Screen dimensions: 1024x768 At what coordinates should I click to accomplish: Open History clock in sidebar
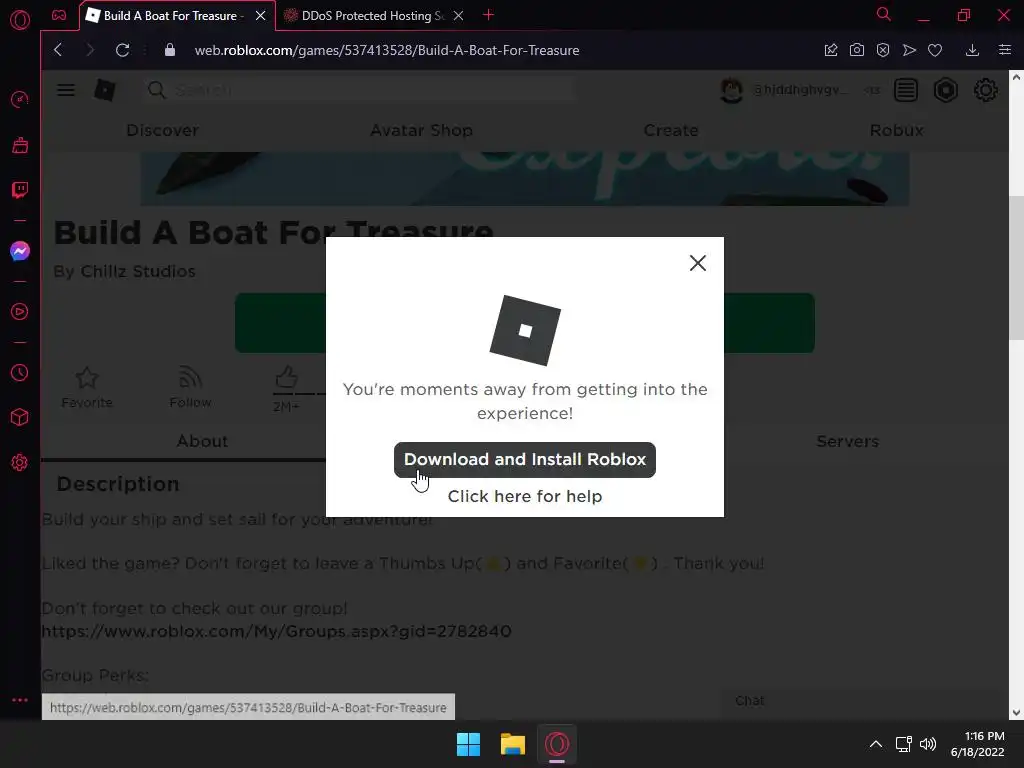coord(20,372)
